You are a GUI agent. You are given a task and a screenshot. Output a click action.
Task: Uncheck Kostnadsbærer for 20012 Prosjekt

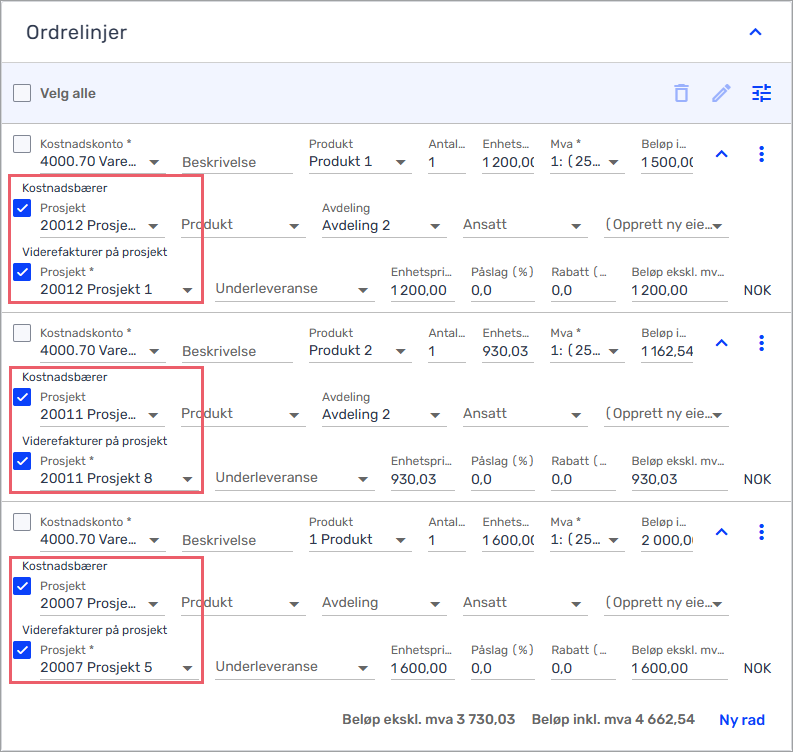22,208
